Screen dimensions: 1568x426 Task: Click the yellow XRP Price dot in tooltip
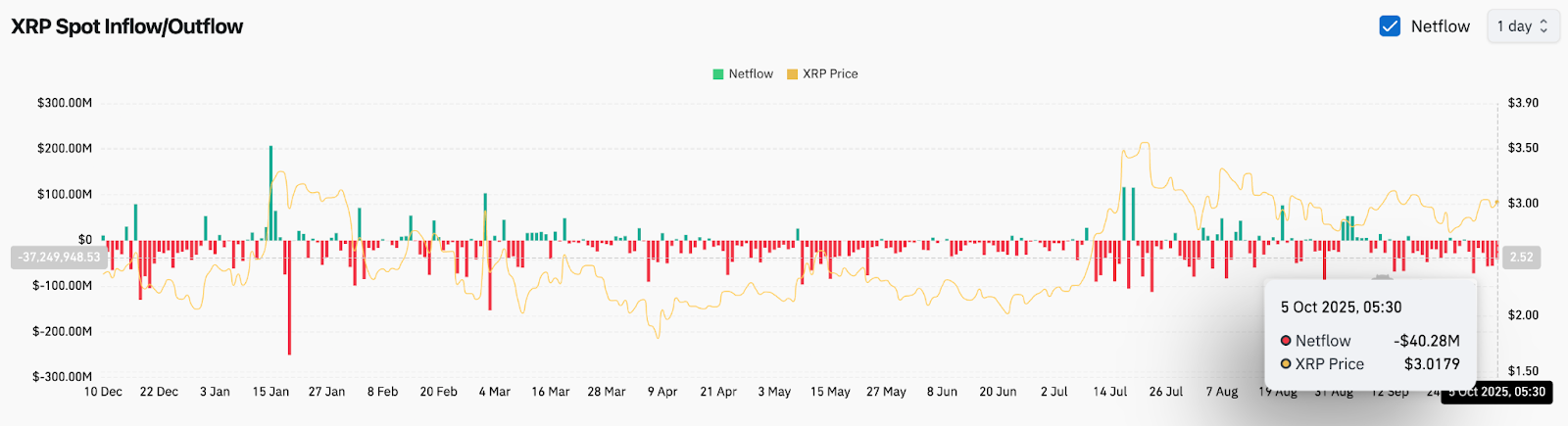[1286, 364]
